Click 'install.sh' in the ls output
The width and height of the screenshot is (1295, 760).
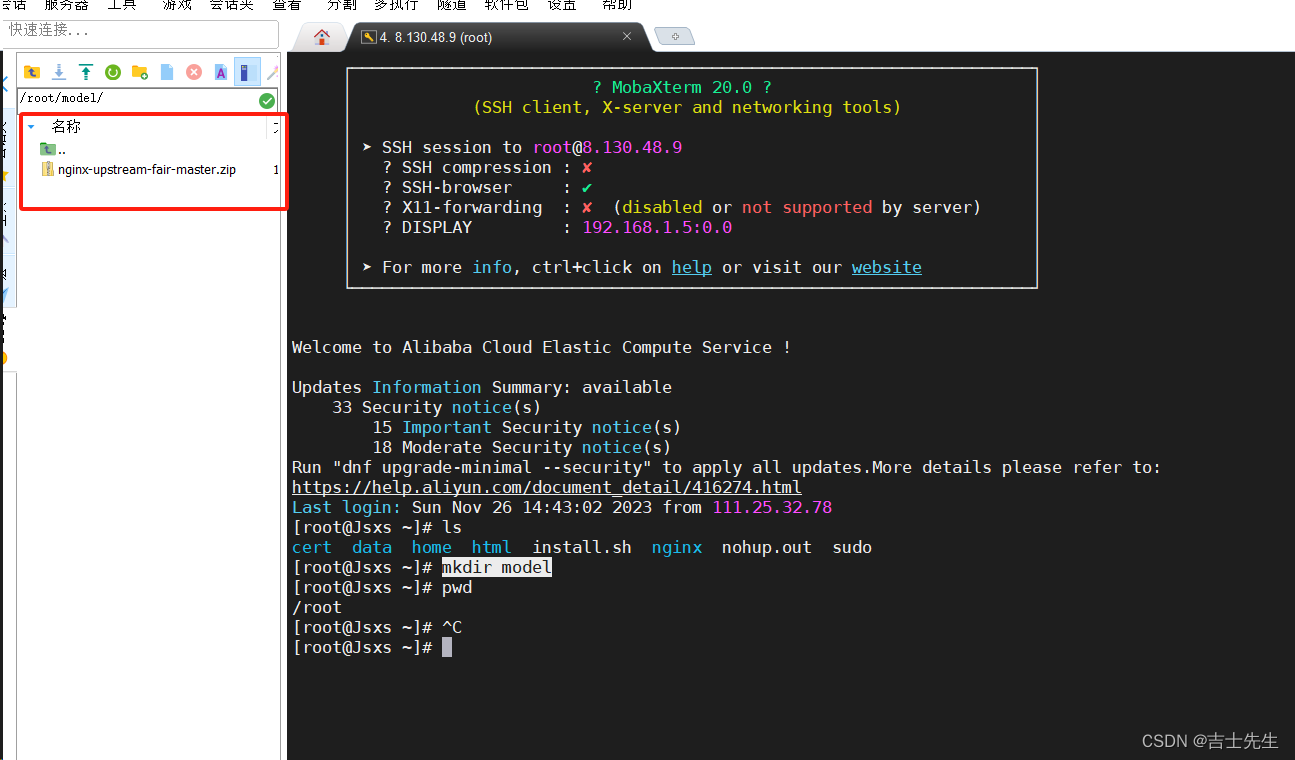pyautogui.click(x=582, y=547)
